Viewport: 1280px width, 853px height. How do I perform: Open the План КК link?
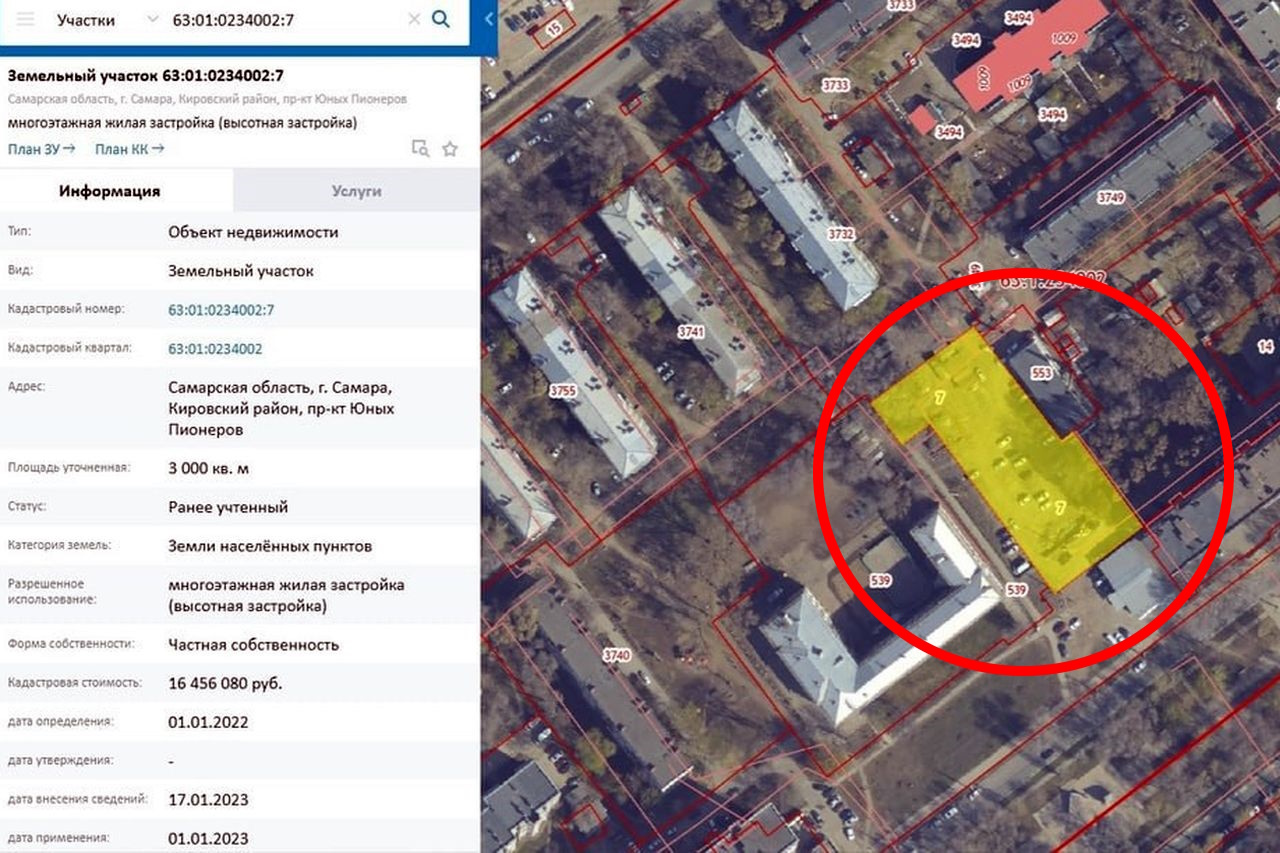pos(130,149)
